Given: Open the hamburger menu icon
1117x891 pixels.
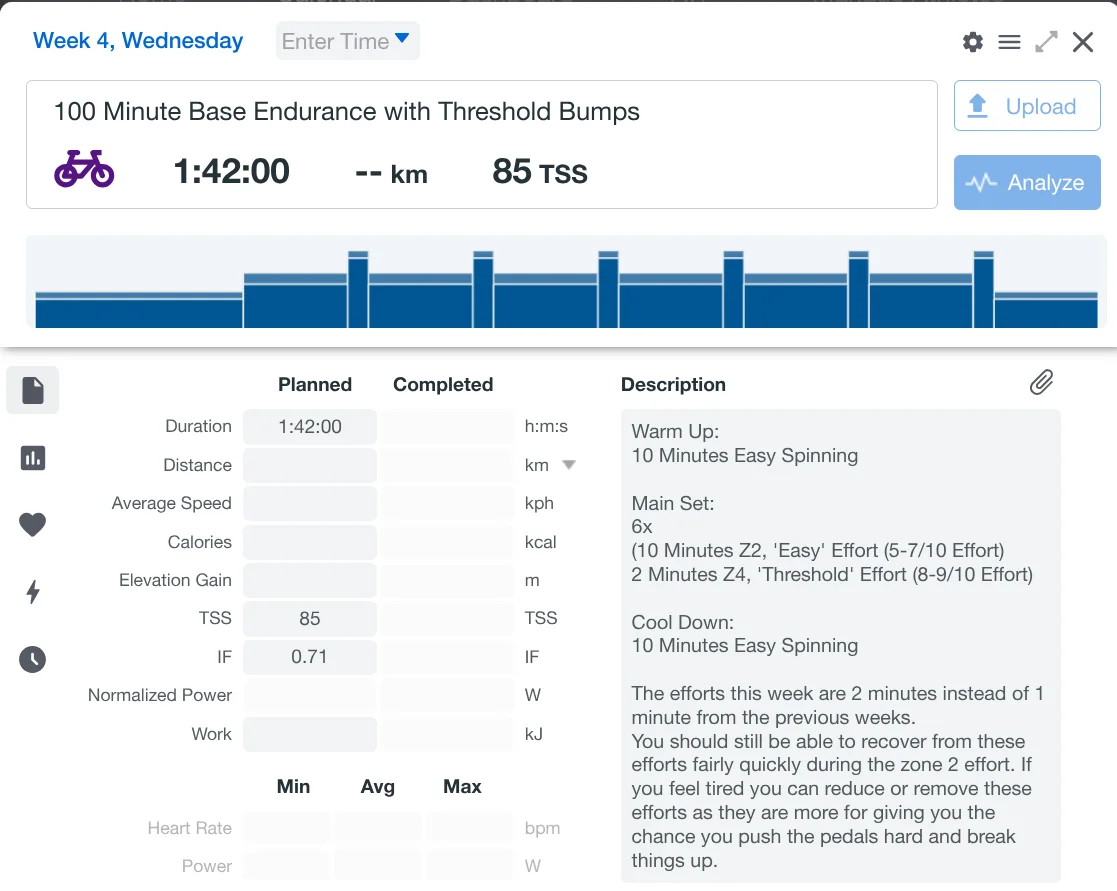Looking at the screenshot, I should tap(1009, 42).
